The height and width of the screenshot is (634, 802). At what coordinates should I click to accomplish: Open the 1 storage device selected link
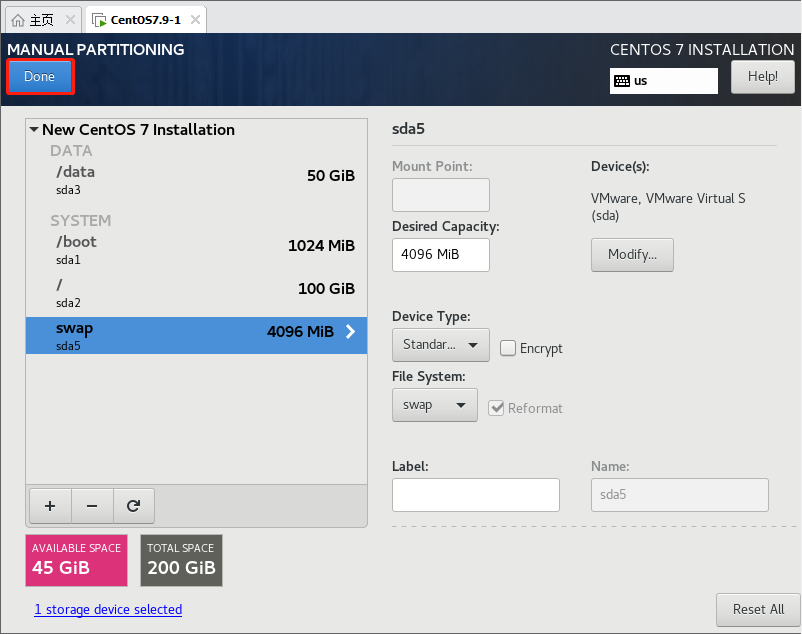108,609
